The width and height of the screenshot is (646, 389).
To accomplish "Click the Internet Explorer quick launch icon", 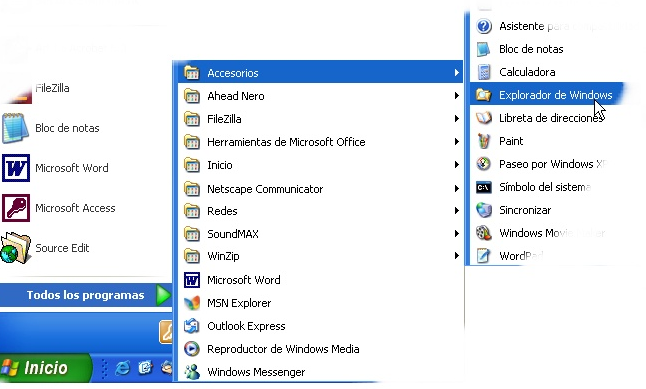I will point(123,368).
